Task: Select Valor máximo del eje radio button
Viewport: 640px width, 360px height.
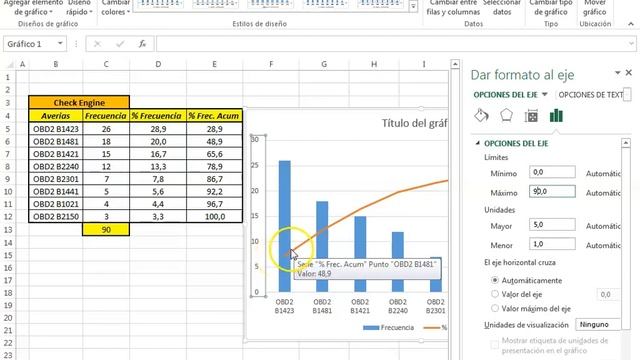Action: 495,308
